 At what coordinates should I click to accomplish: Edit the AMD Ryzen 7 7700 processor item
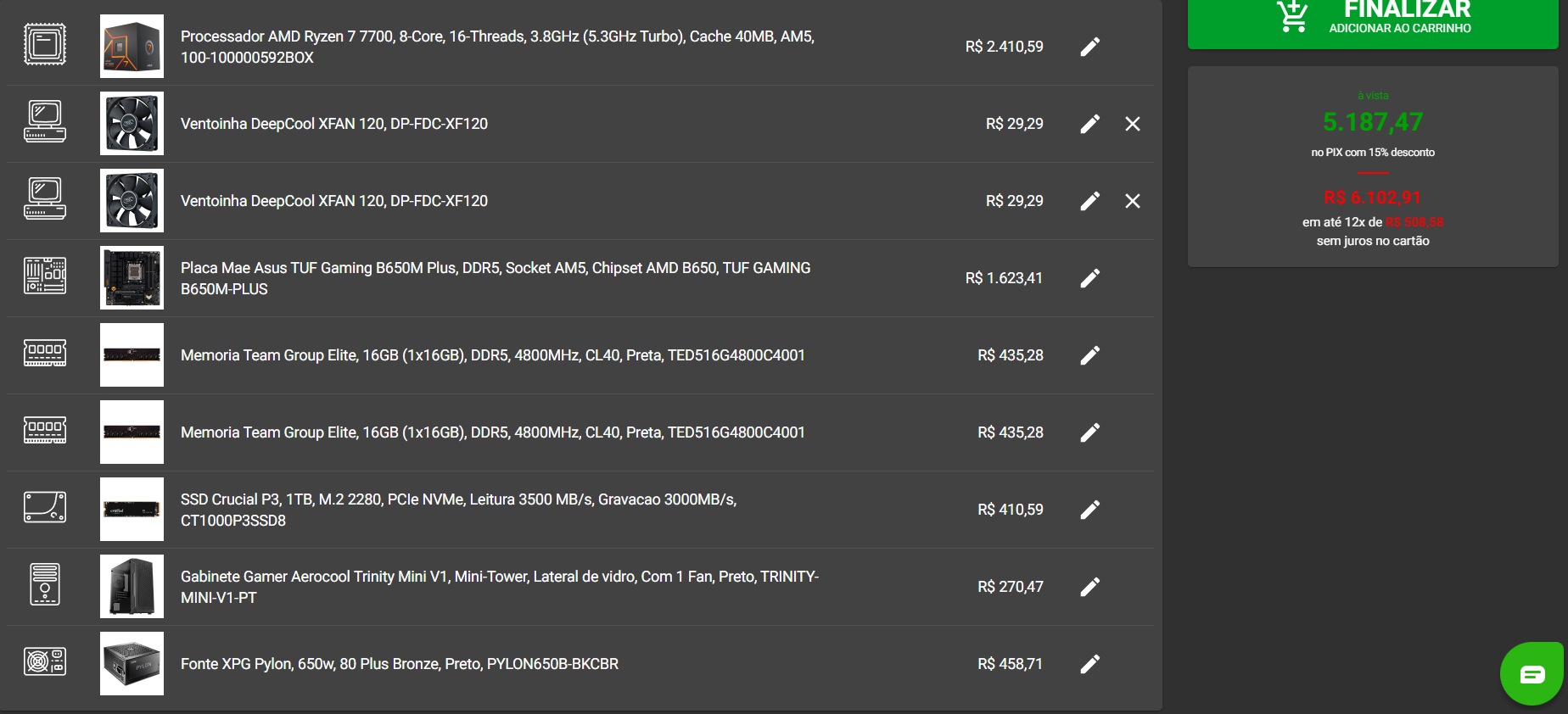[x=1090, y=47]
